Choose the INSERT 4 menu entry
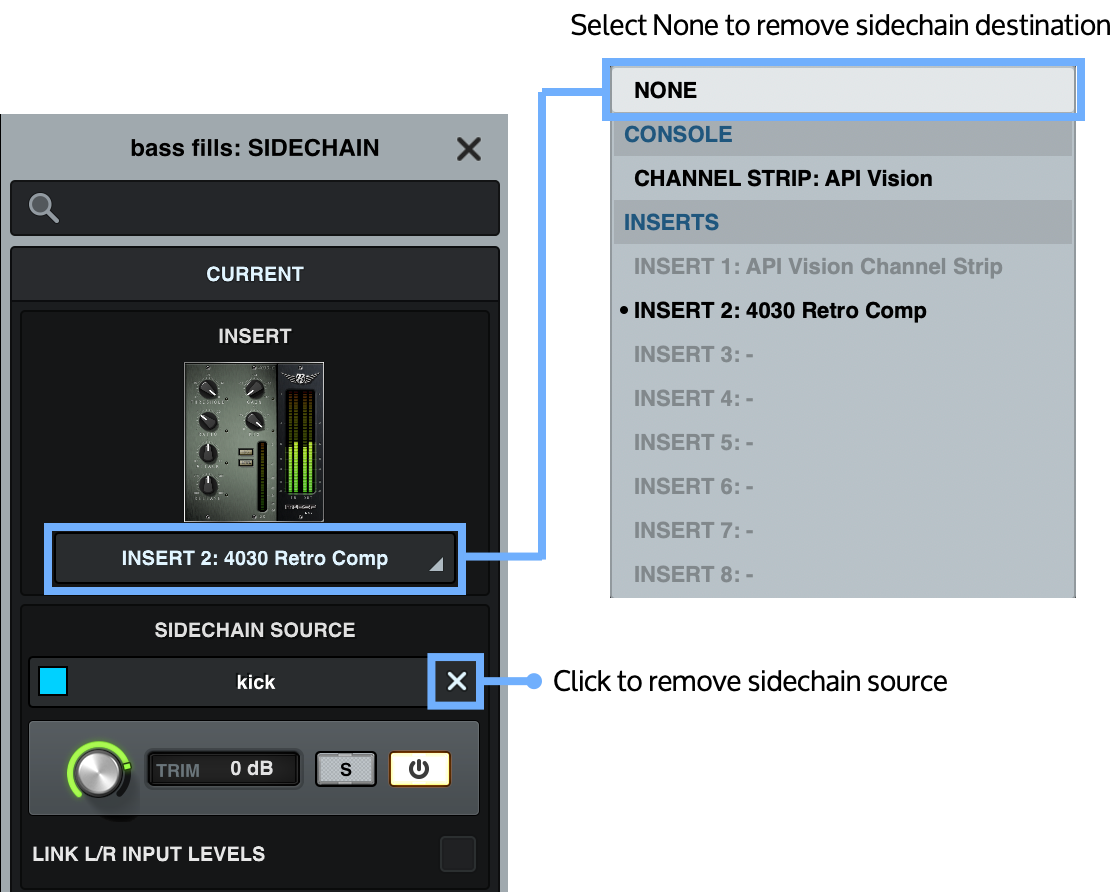 coord(843,399)
